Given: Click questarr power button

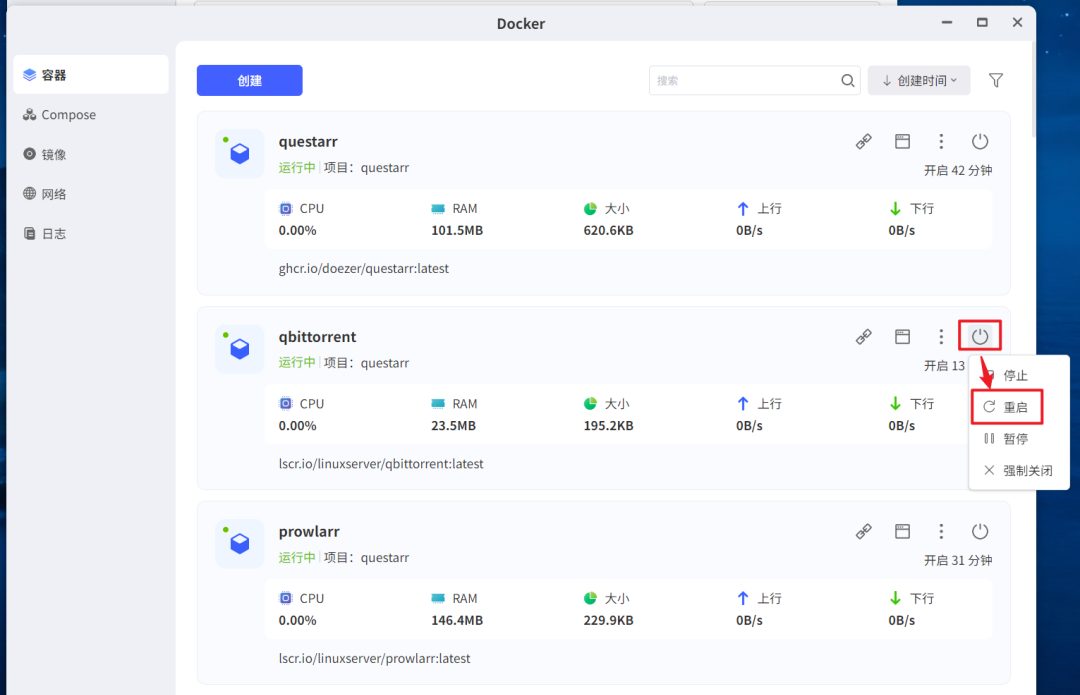Looking at the screenshot, I should [979, 141].
